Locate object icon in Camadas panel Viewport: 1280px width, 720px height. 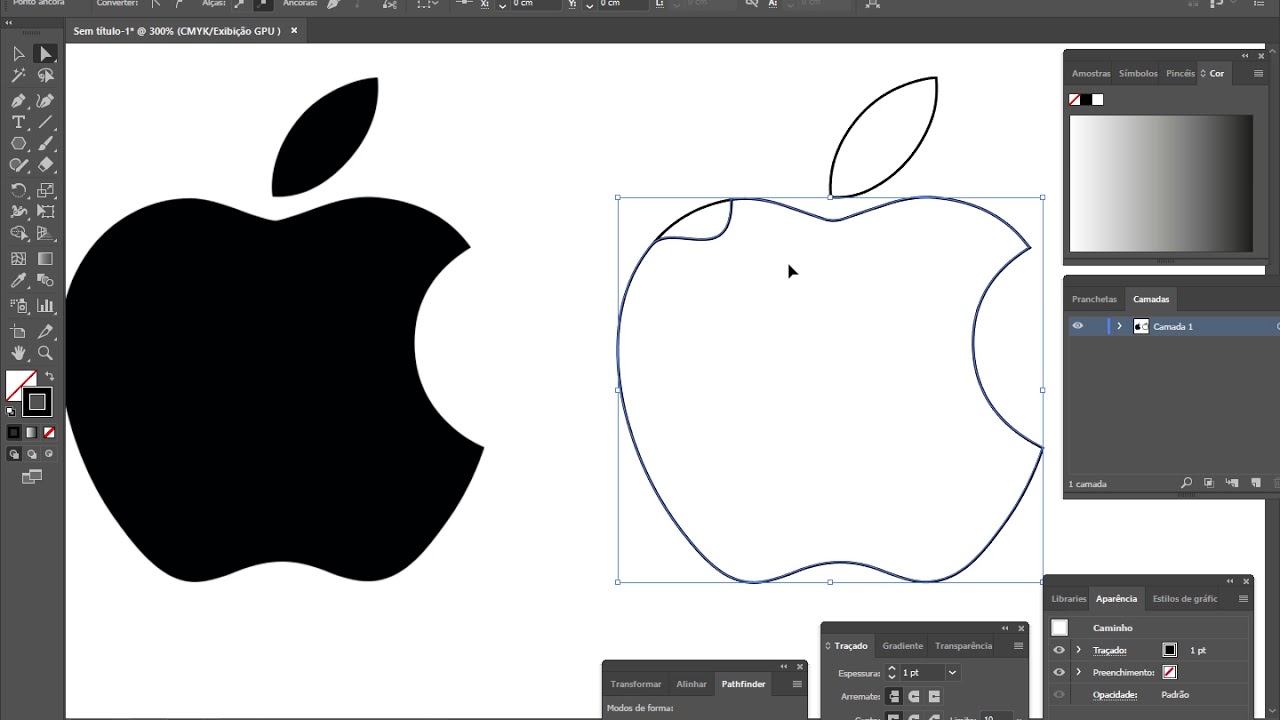click(x=1187, y=483)
